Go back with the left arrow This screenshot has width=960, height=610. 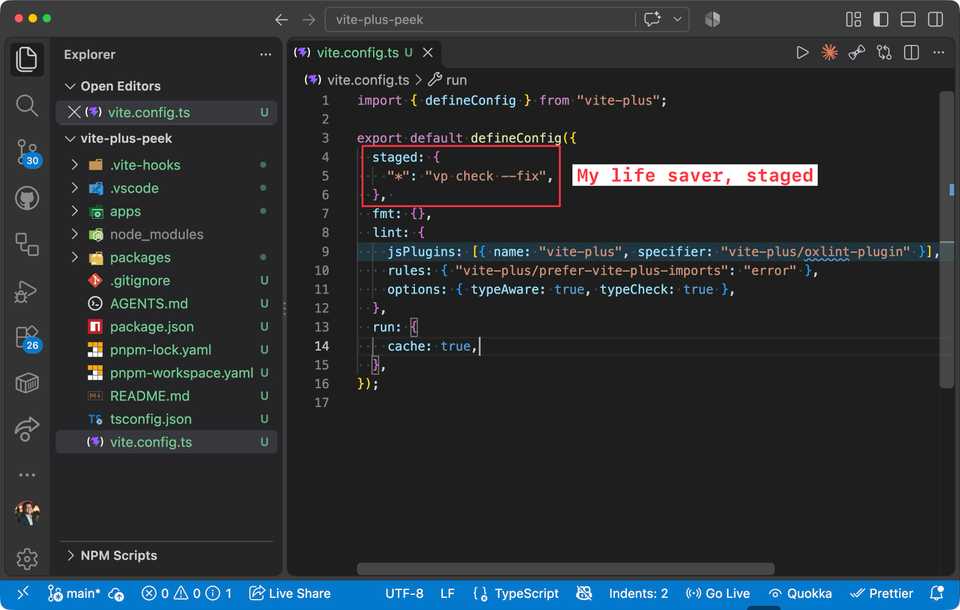[x=281, y=20]
